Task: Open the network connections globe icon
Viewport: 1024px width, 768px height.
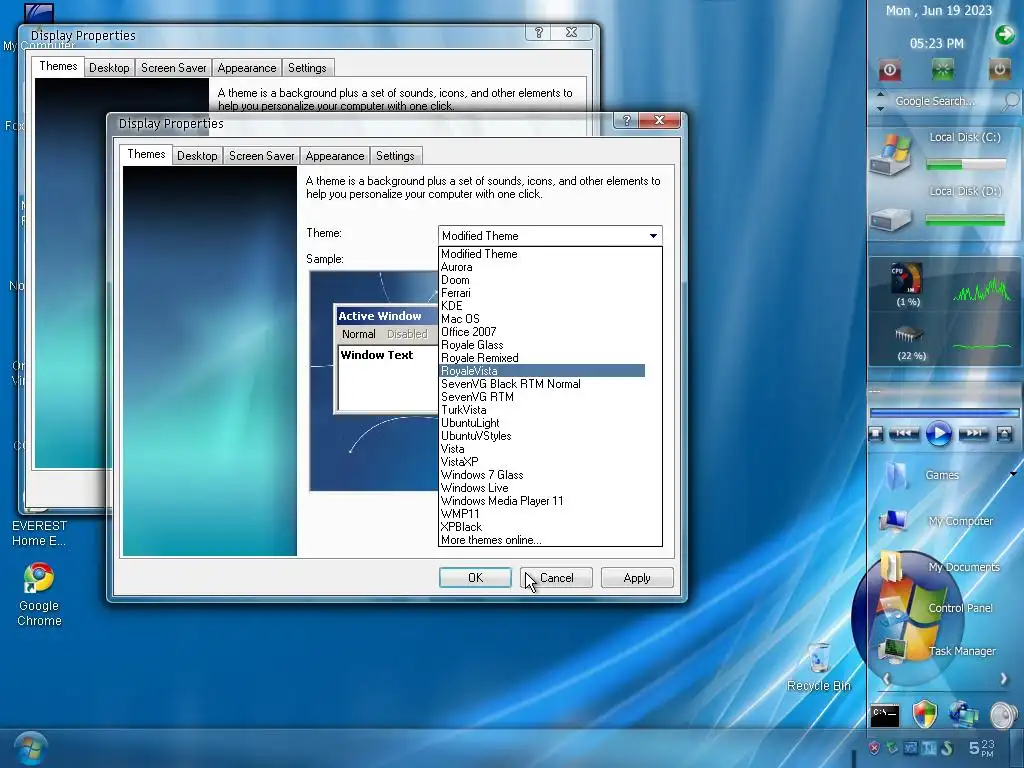Action: 964,714
